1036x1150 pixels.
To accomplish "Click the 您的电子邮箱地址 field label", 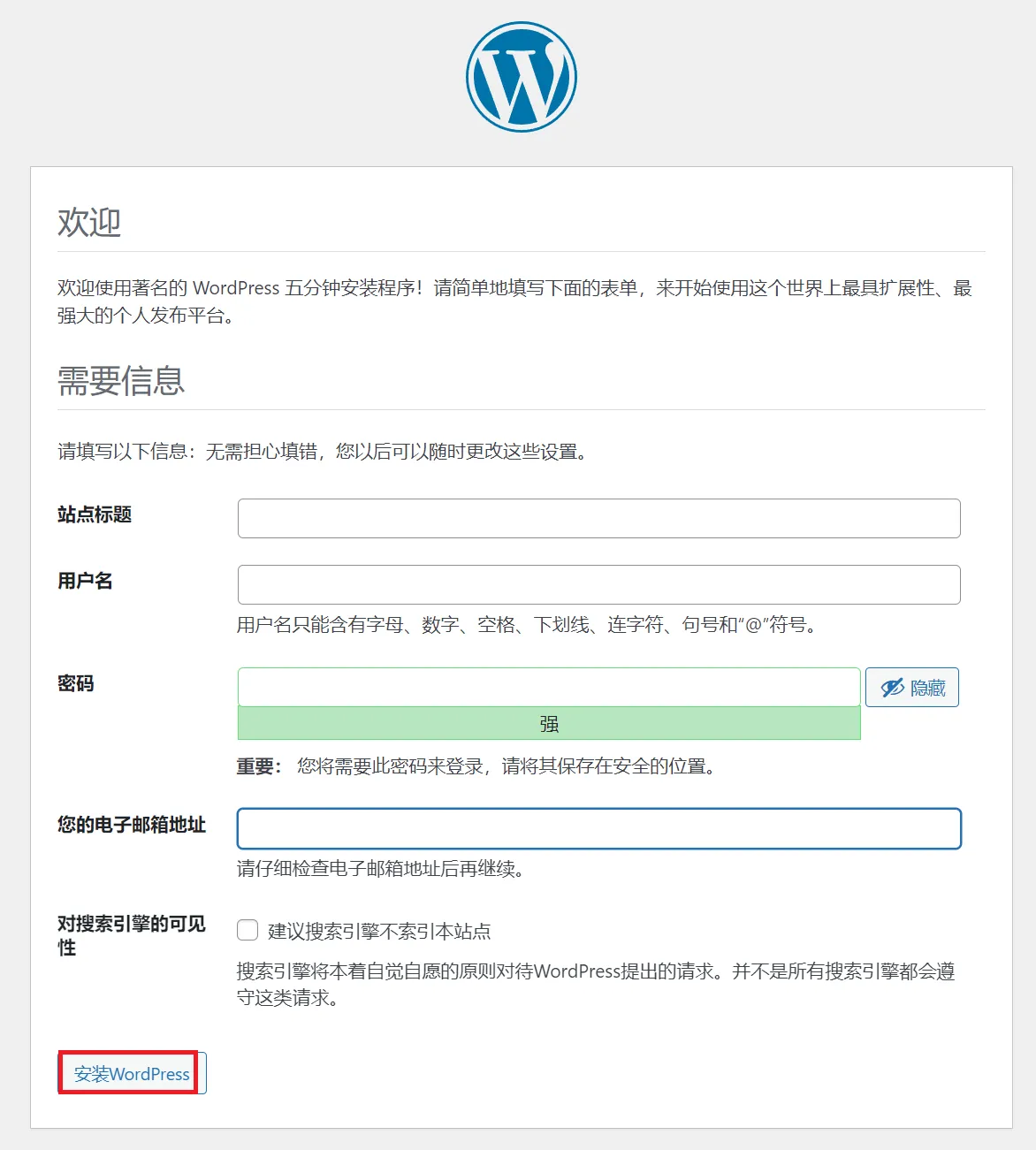I will coord(132,825).
